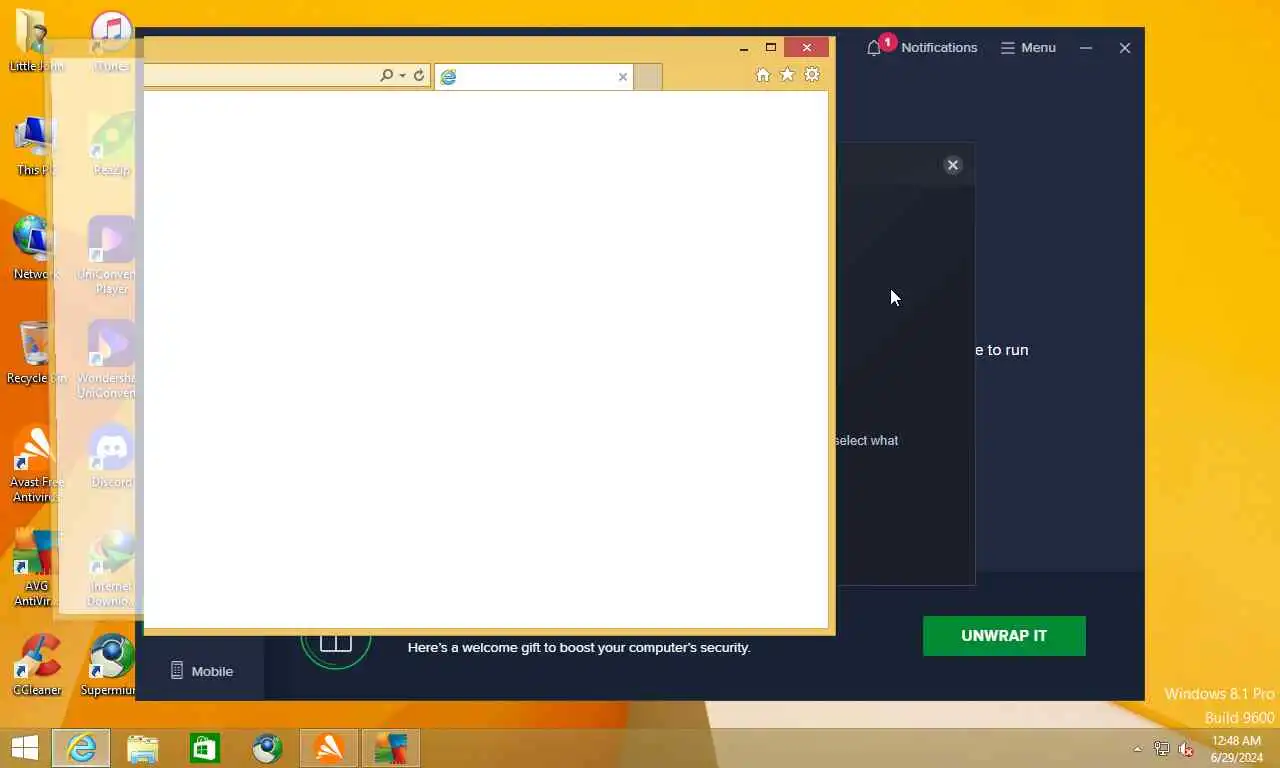Refresh the page in Internet Explorer
1280x768 pixels.
[x=419, y=76]
